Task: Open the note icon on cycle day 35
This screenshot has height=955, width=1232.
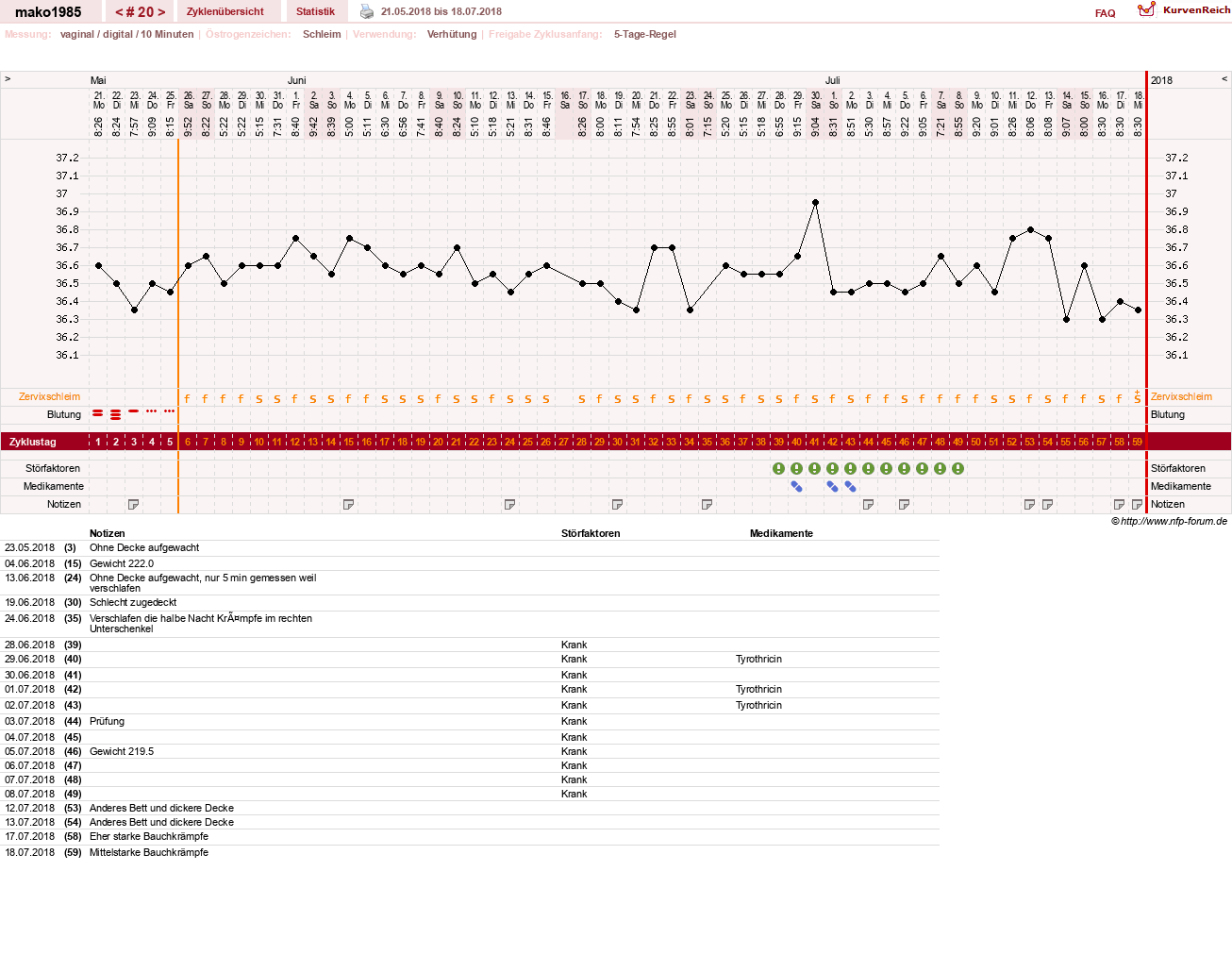Action: 708,505
